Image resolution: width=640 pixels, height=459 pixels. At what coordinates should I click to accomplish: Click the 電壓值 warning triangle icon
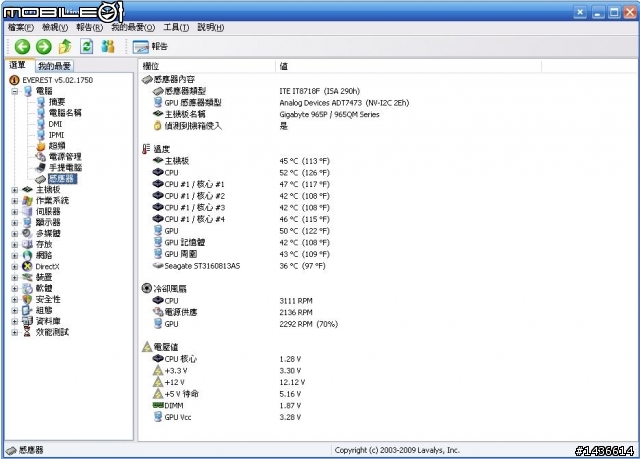tap(147, 347)
